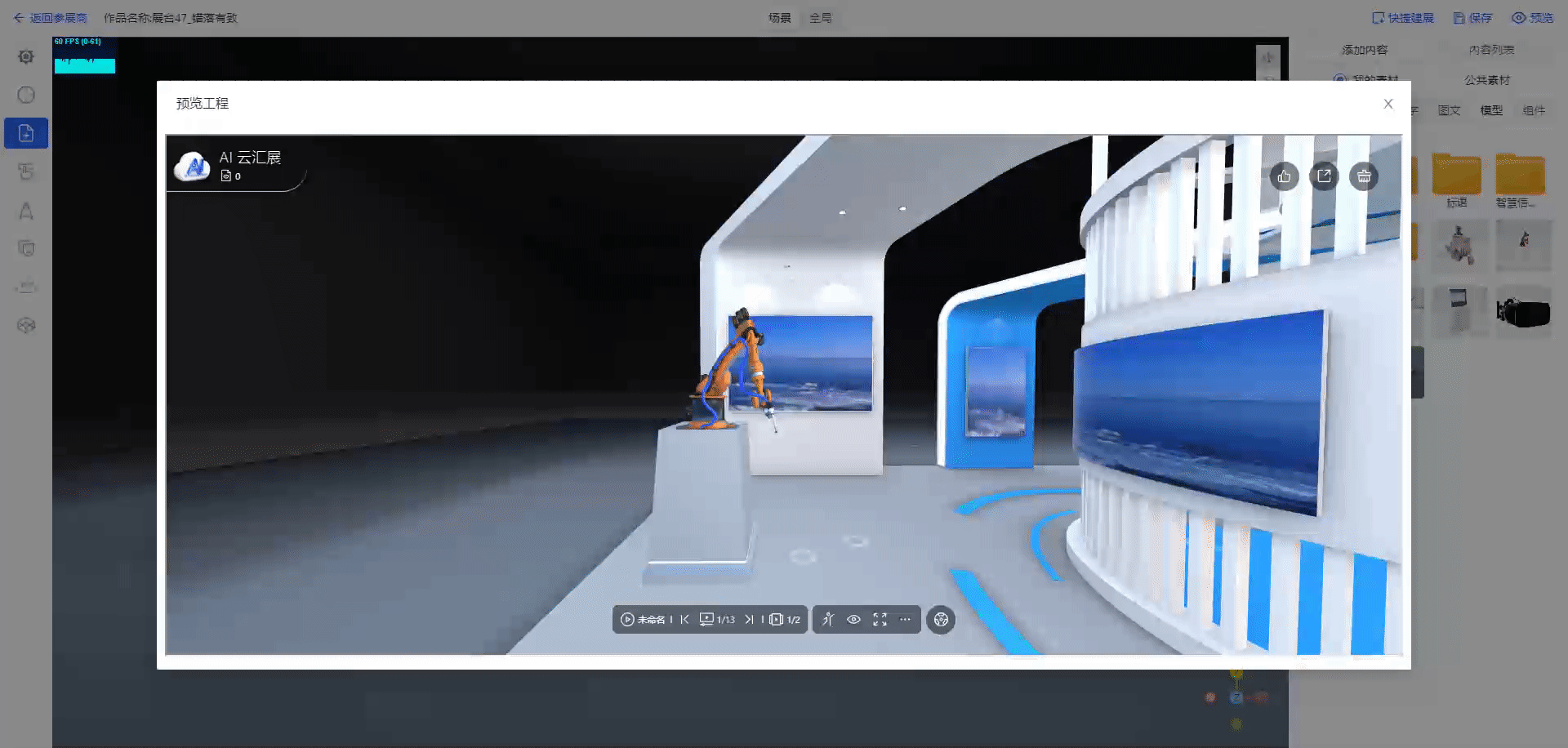Select the highlighted document icon in left sidebar
1568x748 pixels.
25,132
